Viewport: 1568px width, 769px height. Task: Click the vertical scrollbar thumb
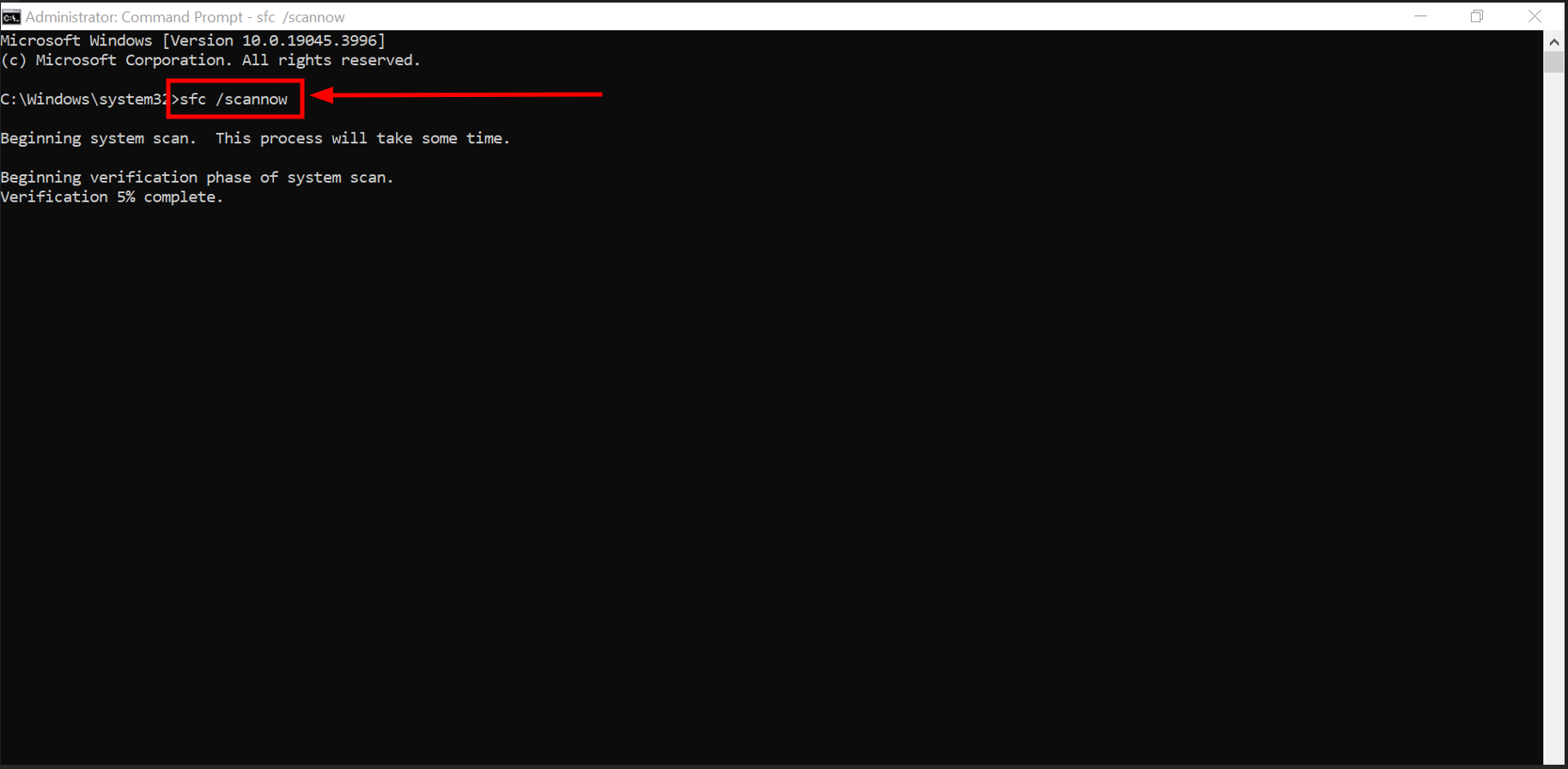pos(1554,63)
